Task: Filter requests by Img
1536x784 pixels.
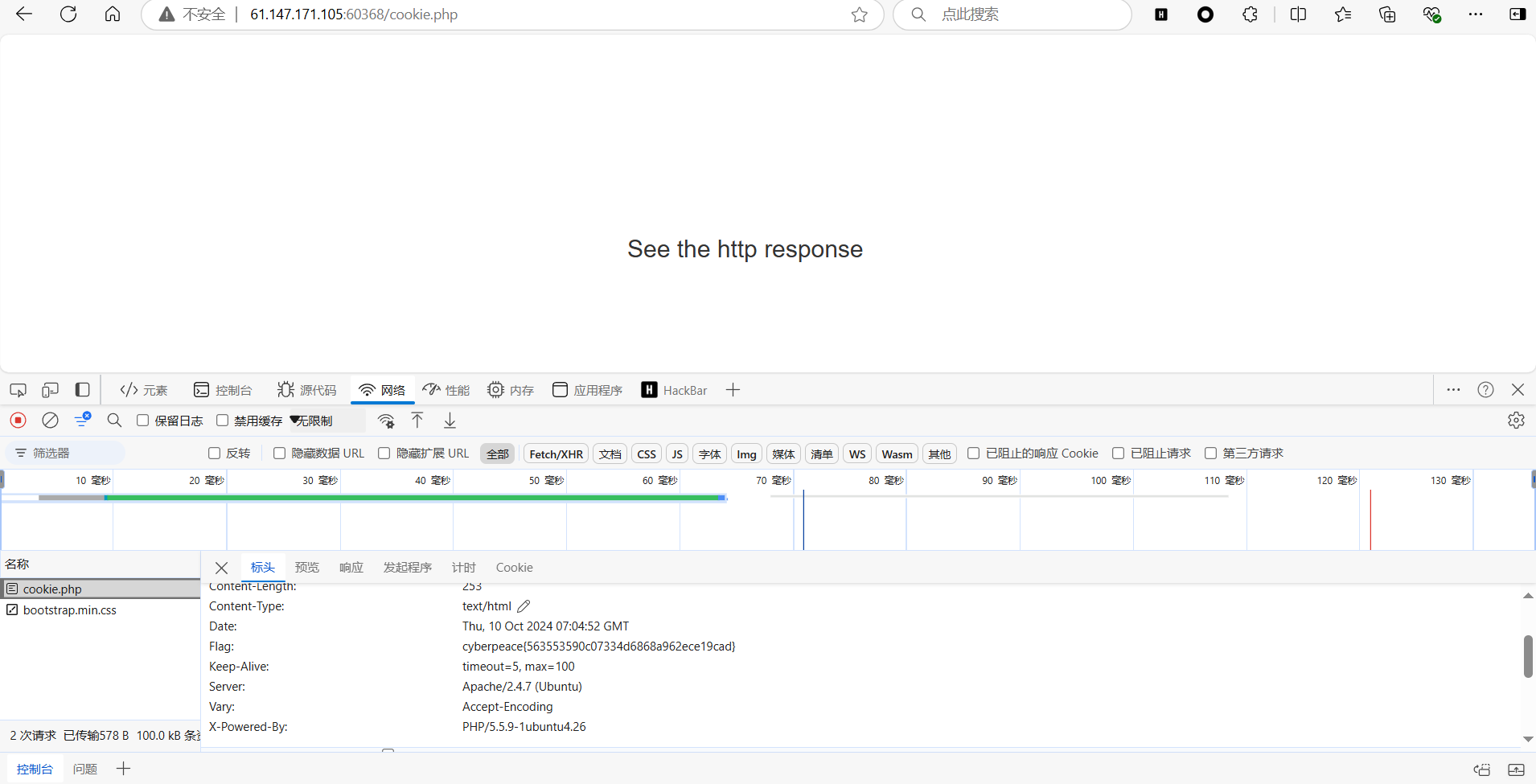Action: pyautogui.click(x=747, y=454)
